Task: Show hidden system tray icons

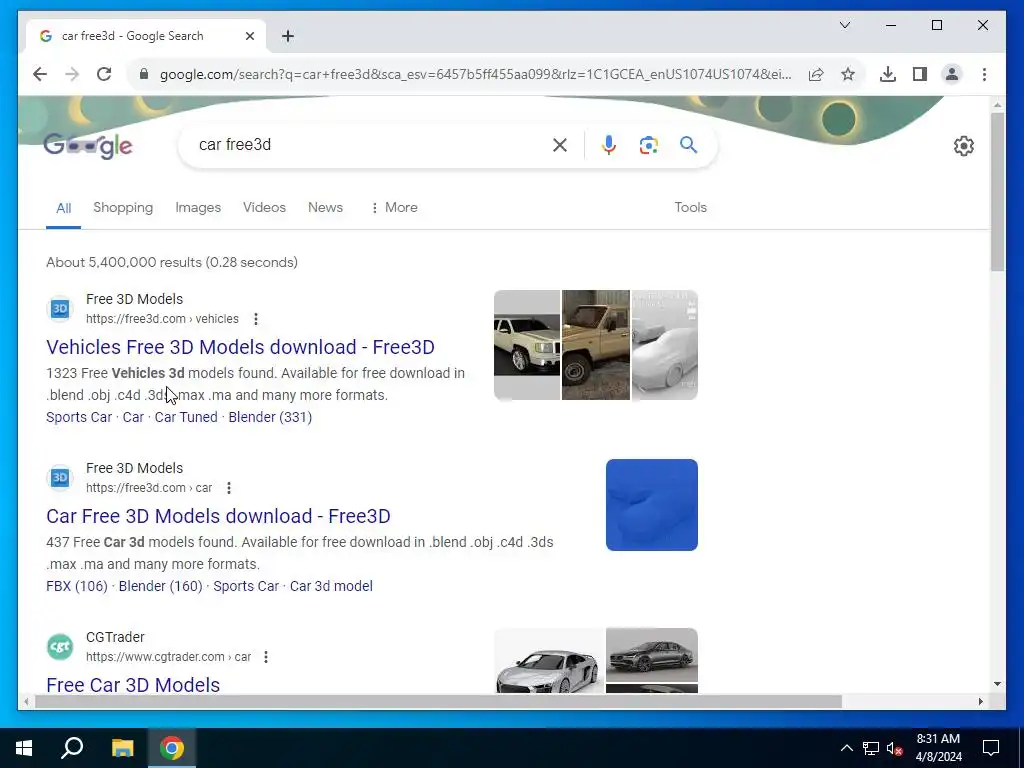Action: 846,748
